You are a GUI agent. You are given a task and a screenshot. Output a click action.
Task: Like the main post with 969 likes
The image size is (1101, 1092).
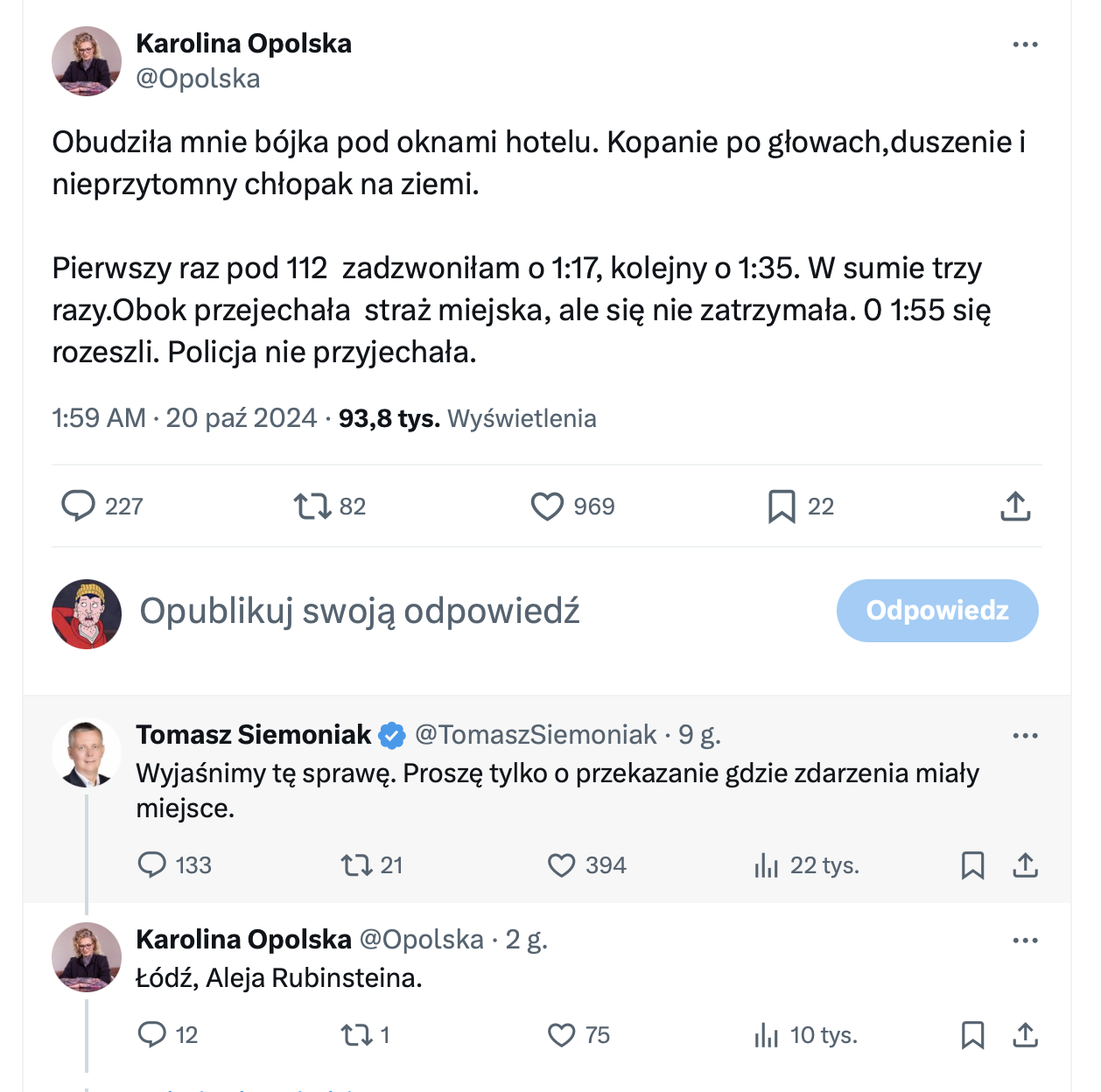click(x=548, y=506)
